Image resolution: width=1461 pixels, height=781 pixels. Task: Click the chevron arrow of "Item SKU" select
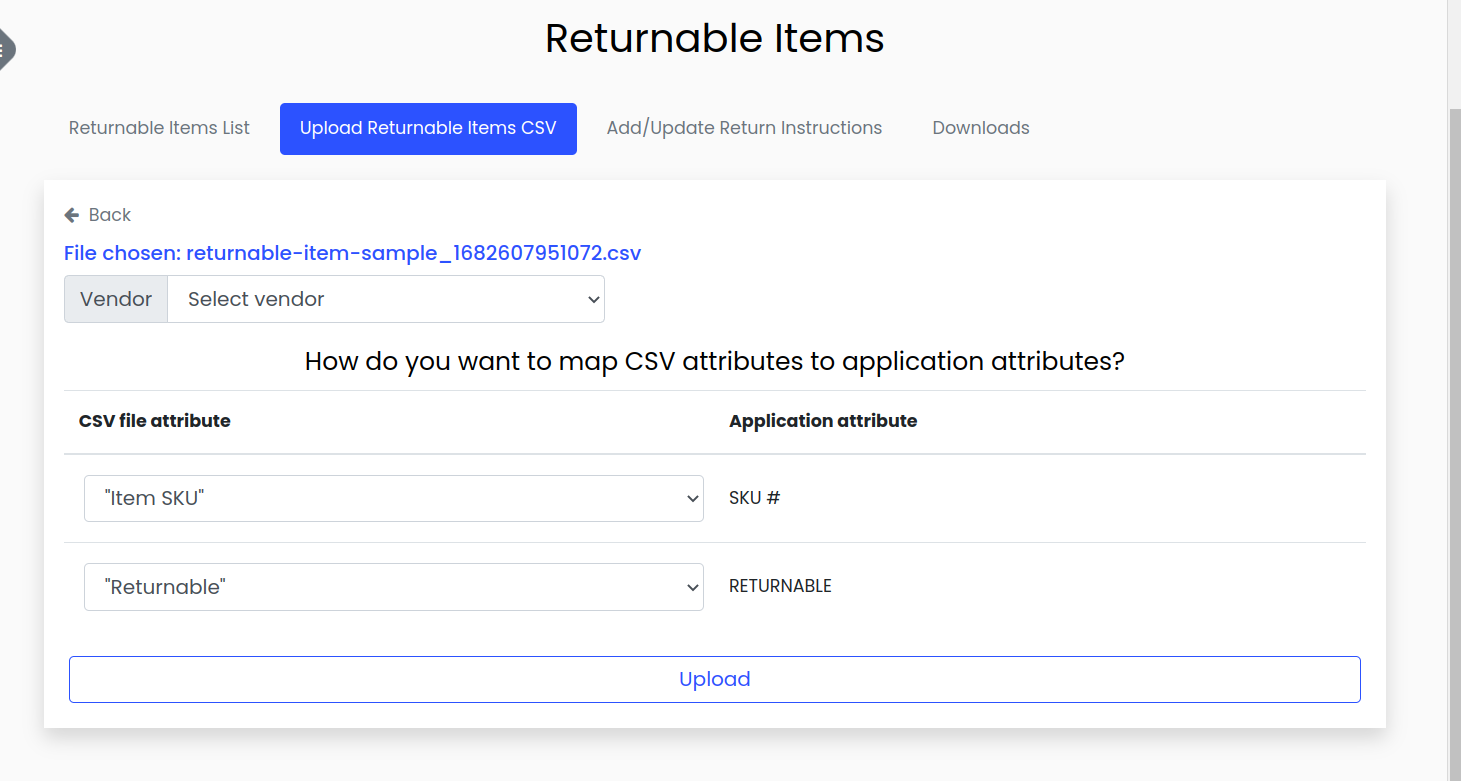pyautogui.click(x=693, y=498)
